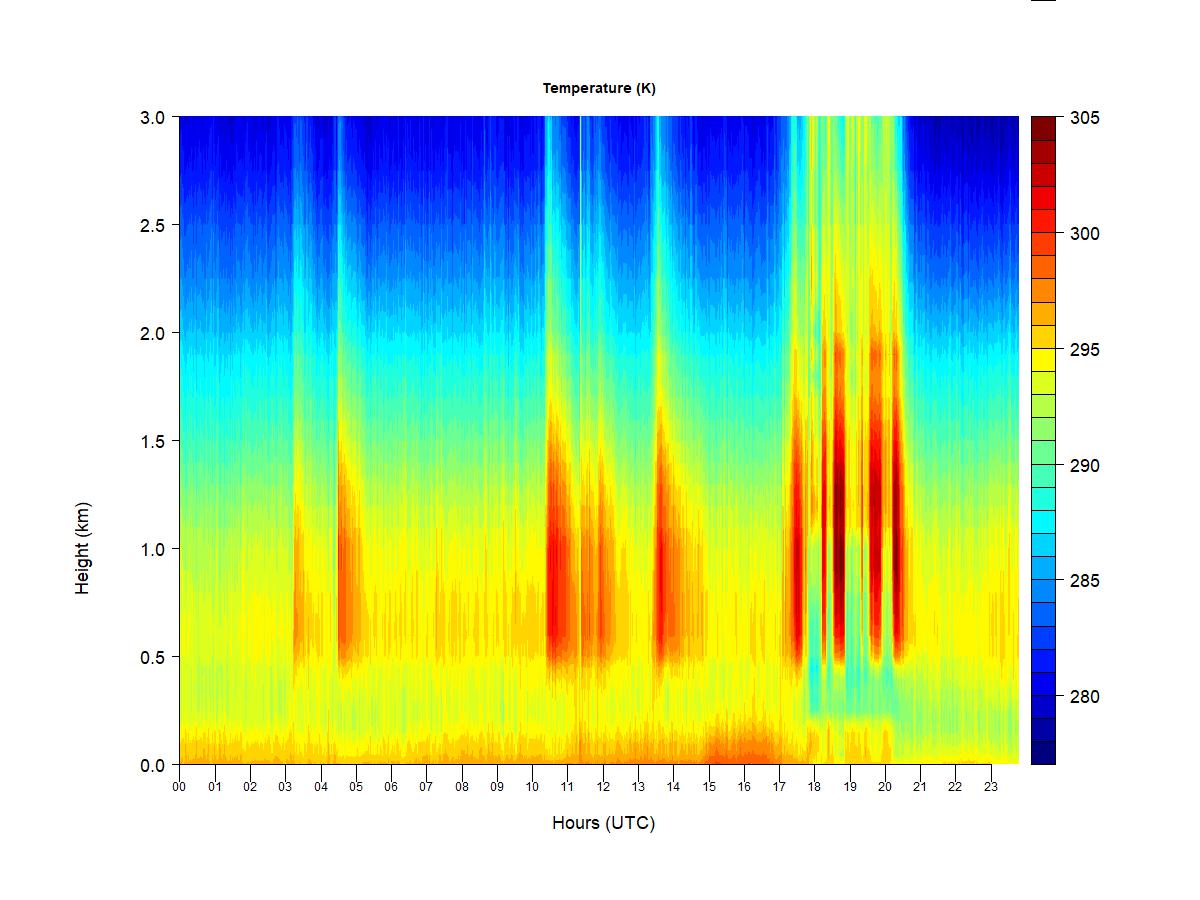
Task: Click the yellow colorbar swatch beside 295
Action: [x=1043, y=360]
